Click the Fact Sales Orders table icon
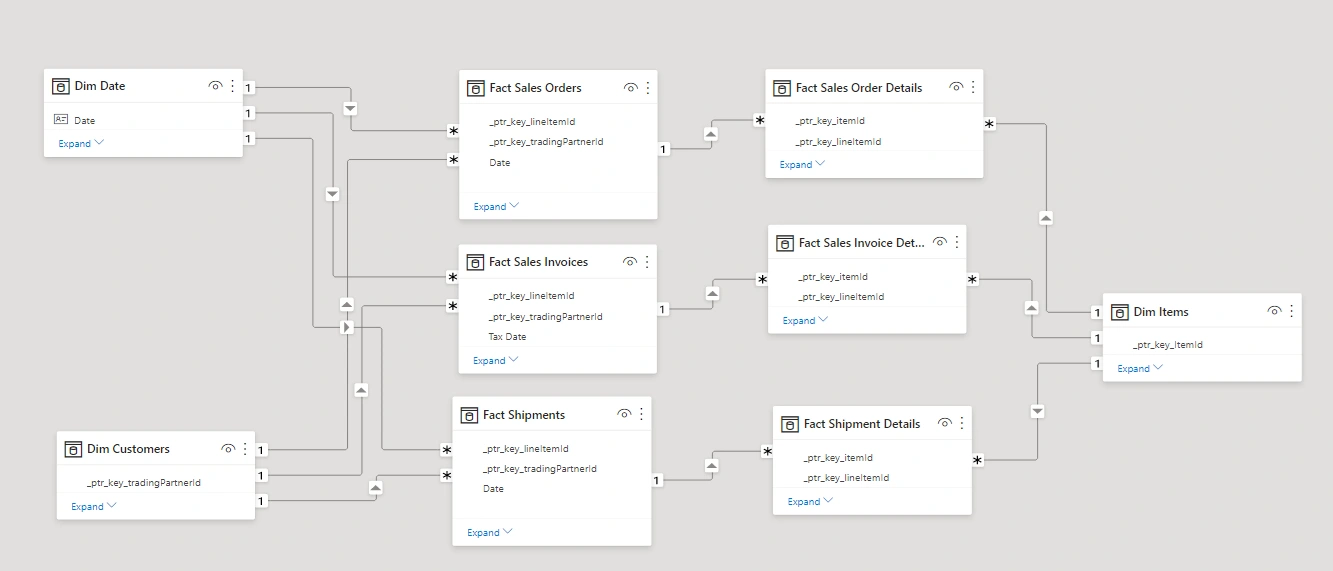This screenshot has height=571, width=1333. (476, 88)
